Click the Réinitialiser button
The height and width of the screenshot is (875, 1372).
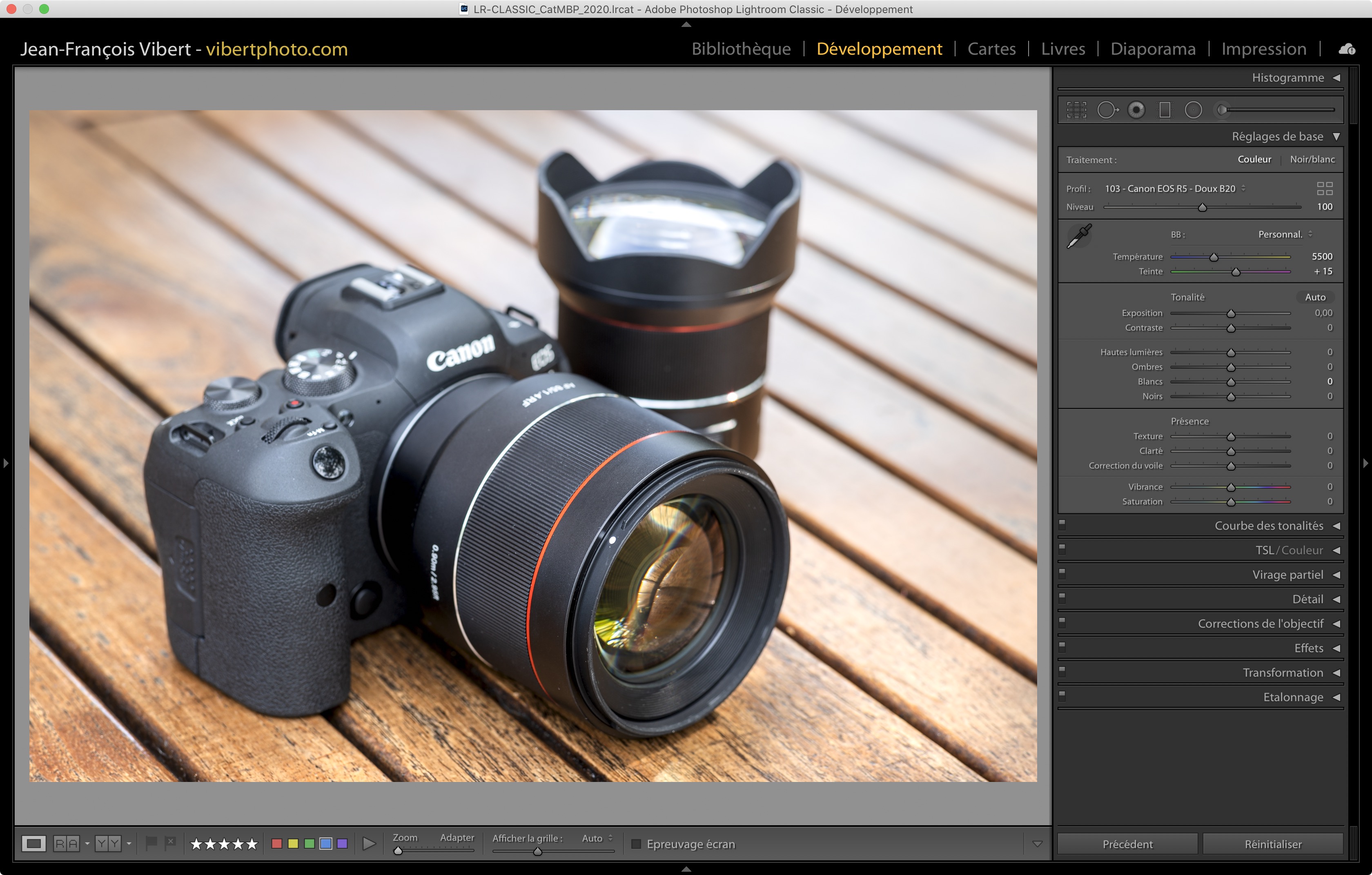pos(1273,844)
